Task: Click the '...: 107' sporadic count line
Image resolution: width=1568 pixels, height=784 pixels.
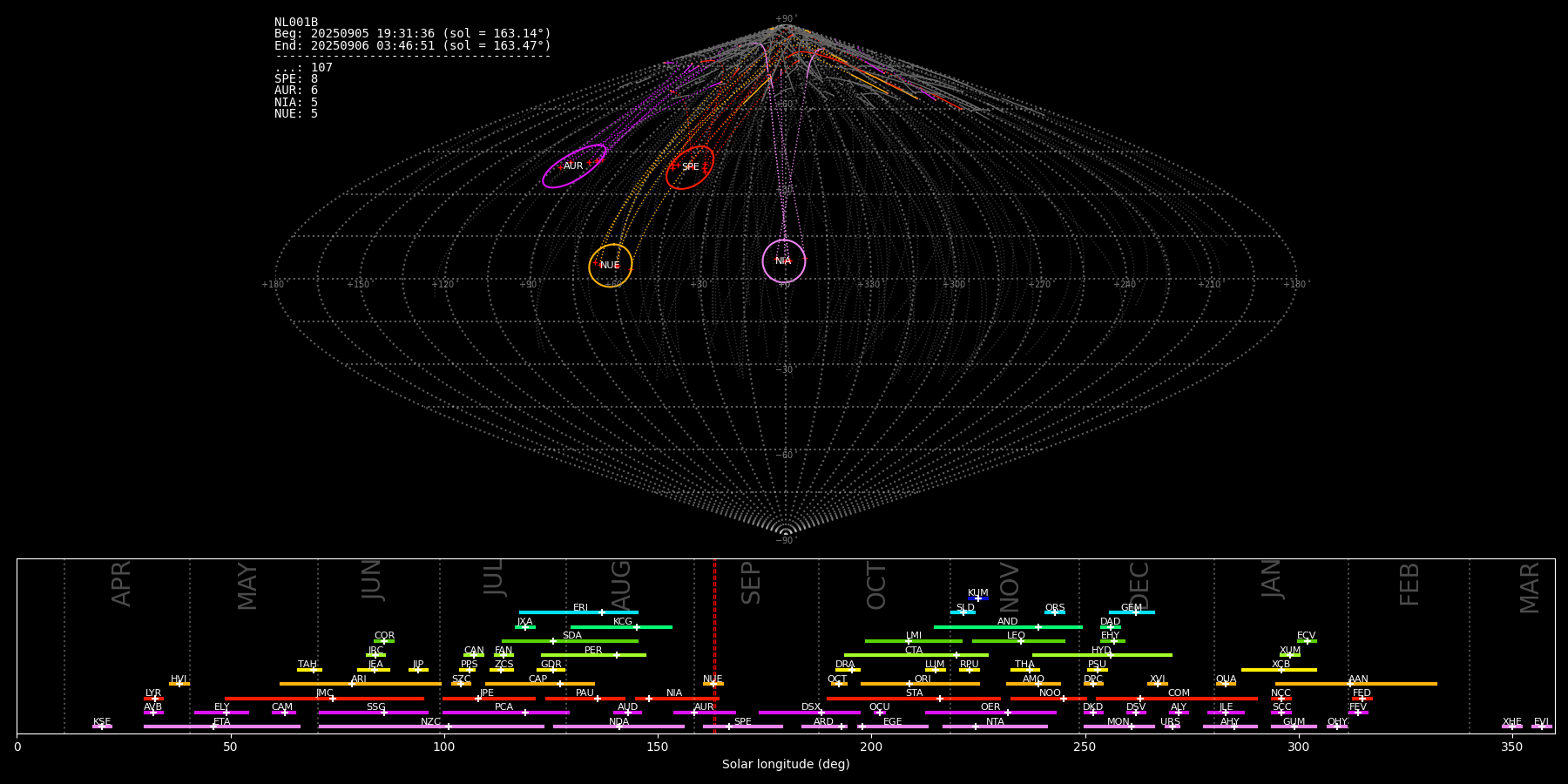Action: click(303, 68)
